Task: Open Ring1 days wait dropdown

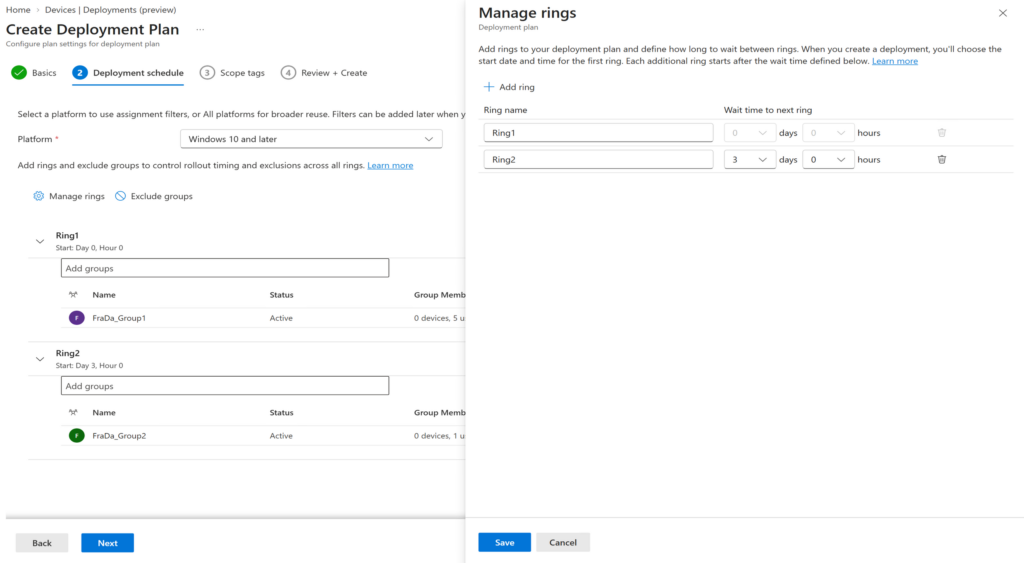Action: click(x=750, y=133)
